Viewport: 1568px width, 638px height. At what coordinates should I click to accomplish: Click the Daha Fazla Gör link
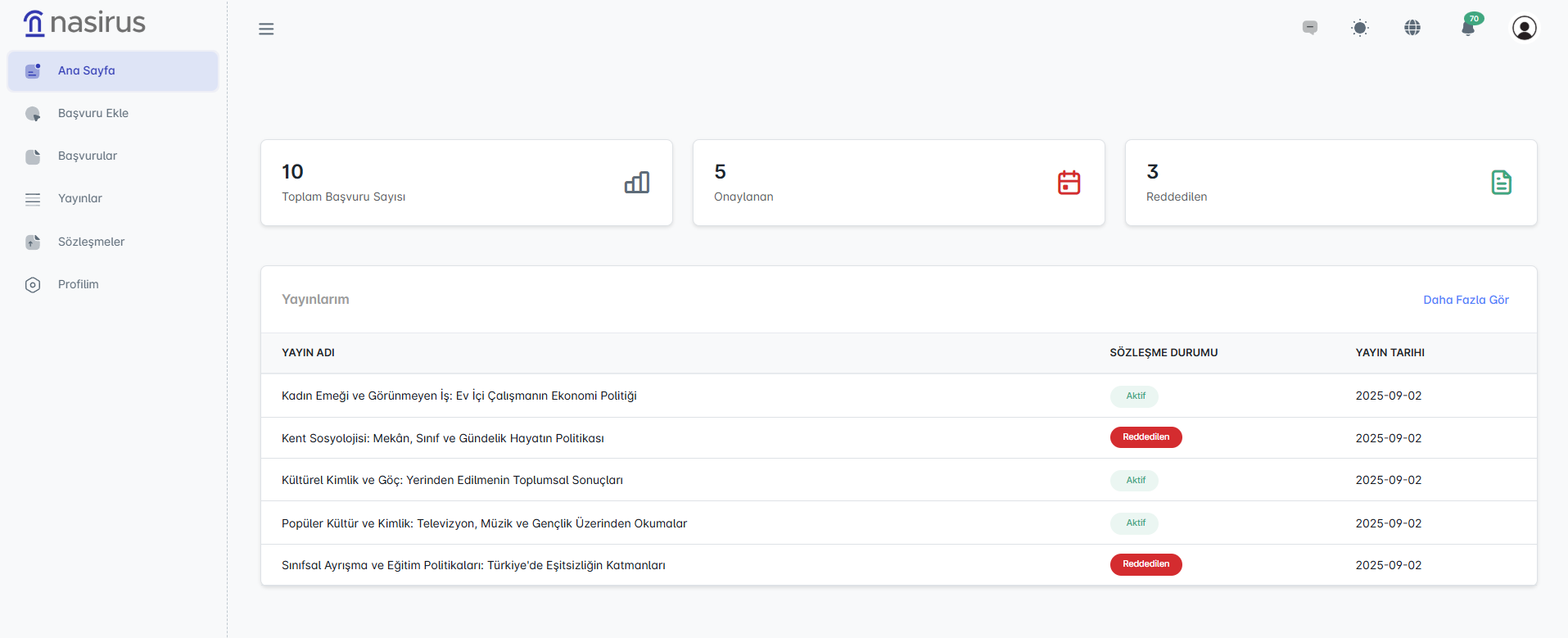tap(1465, 300)
